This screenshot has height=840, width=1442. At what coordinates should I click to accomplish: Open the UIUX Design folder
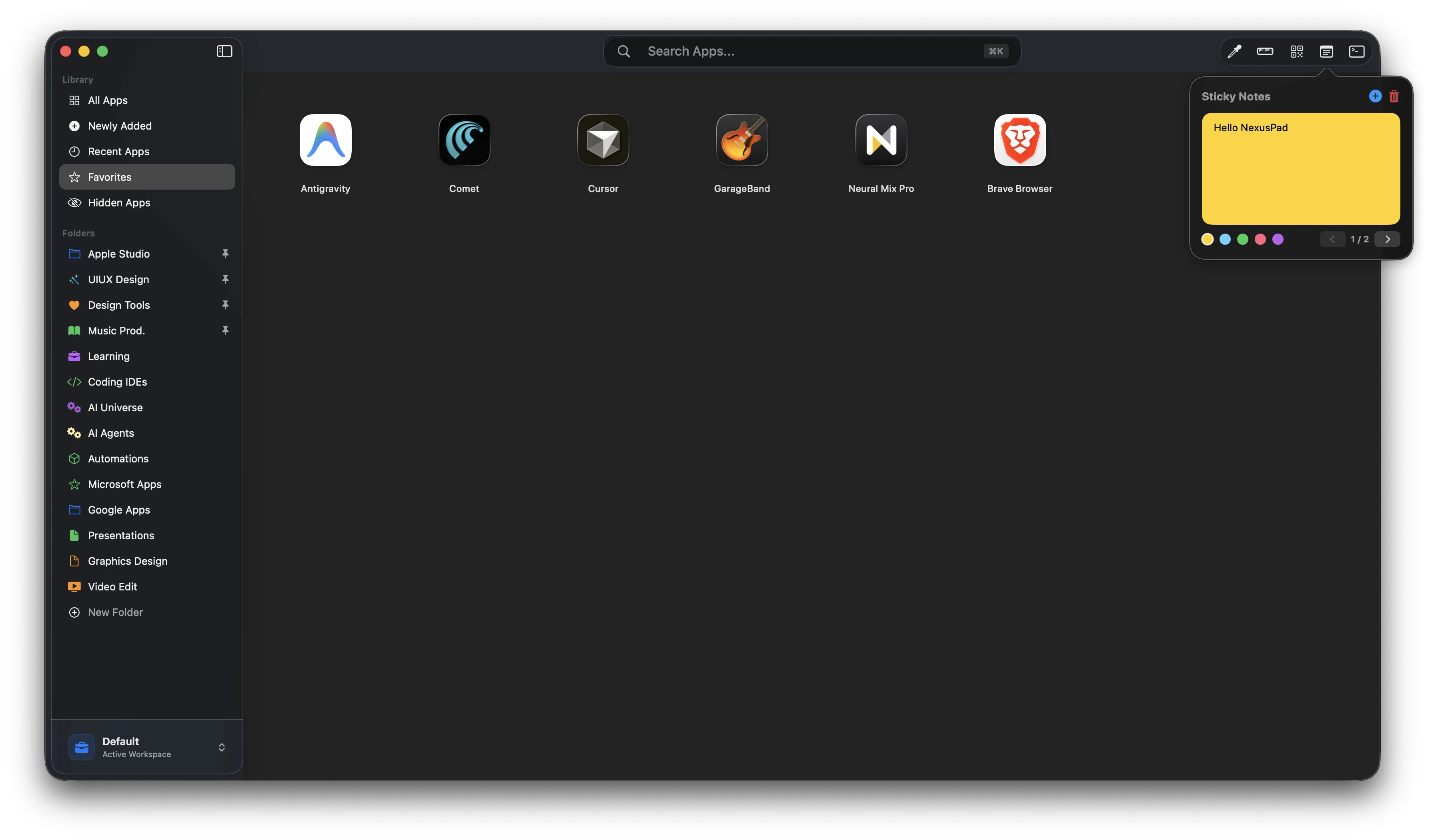pos(147,279)
